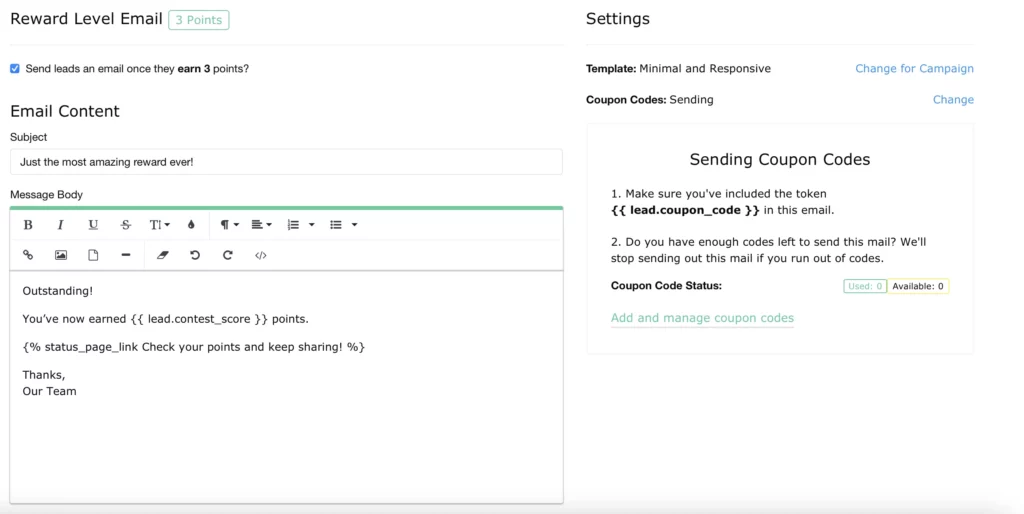
Task: Click 'Our Team' signature text
Action: point(49,391)
